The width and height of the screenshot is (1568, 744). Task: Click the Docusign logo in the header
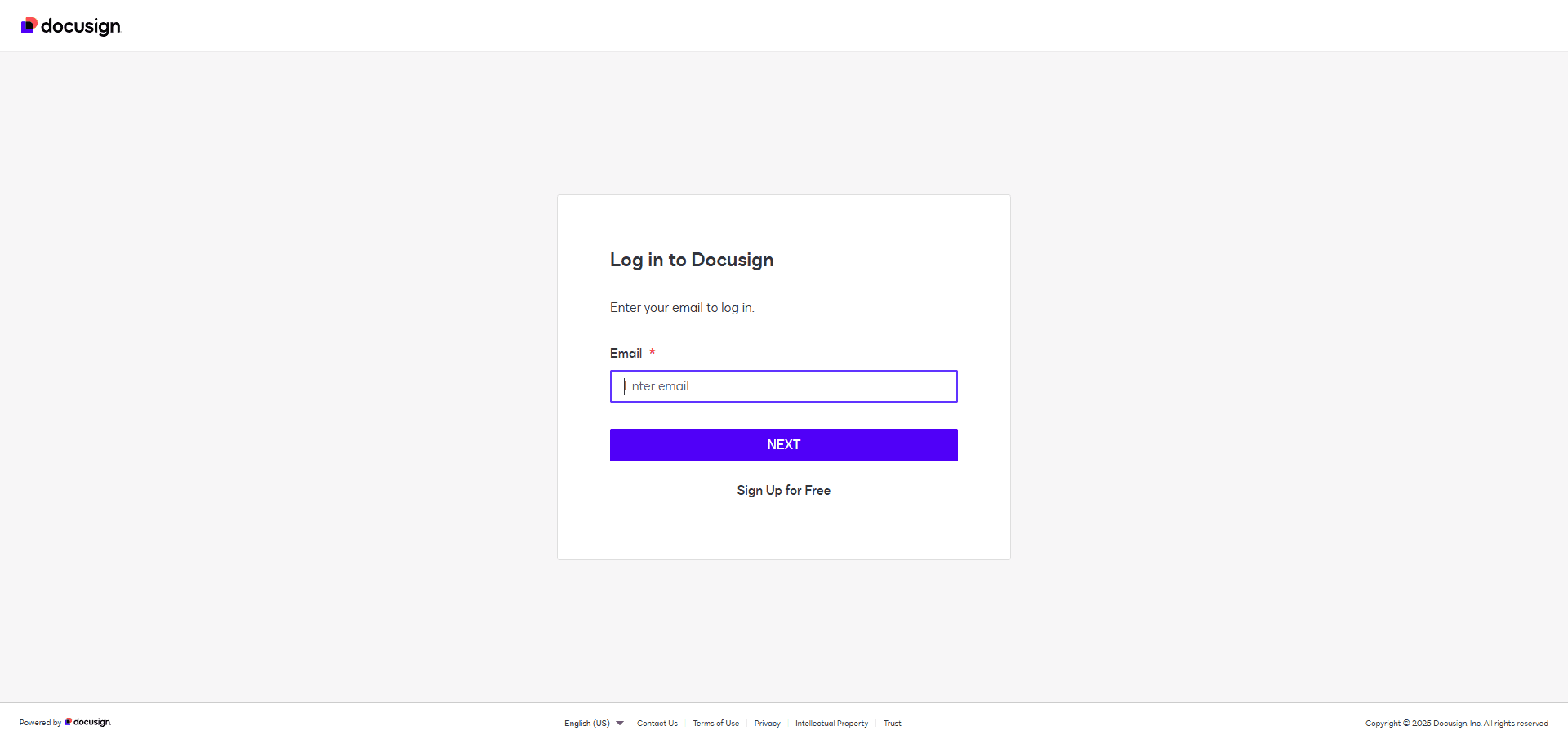70,25
